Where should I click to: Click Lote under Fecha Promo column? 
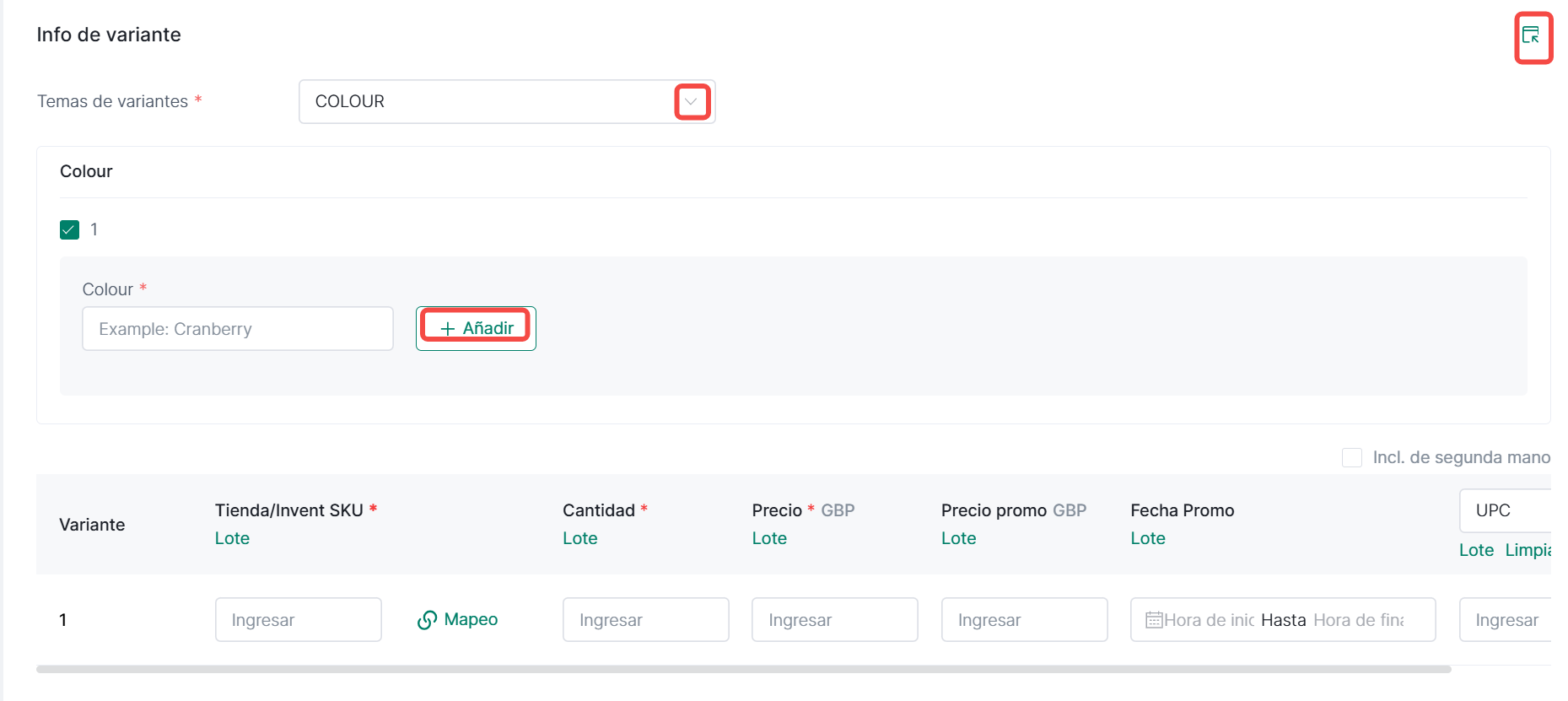1147,538
